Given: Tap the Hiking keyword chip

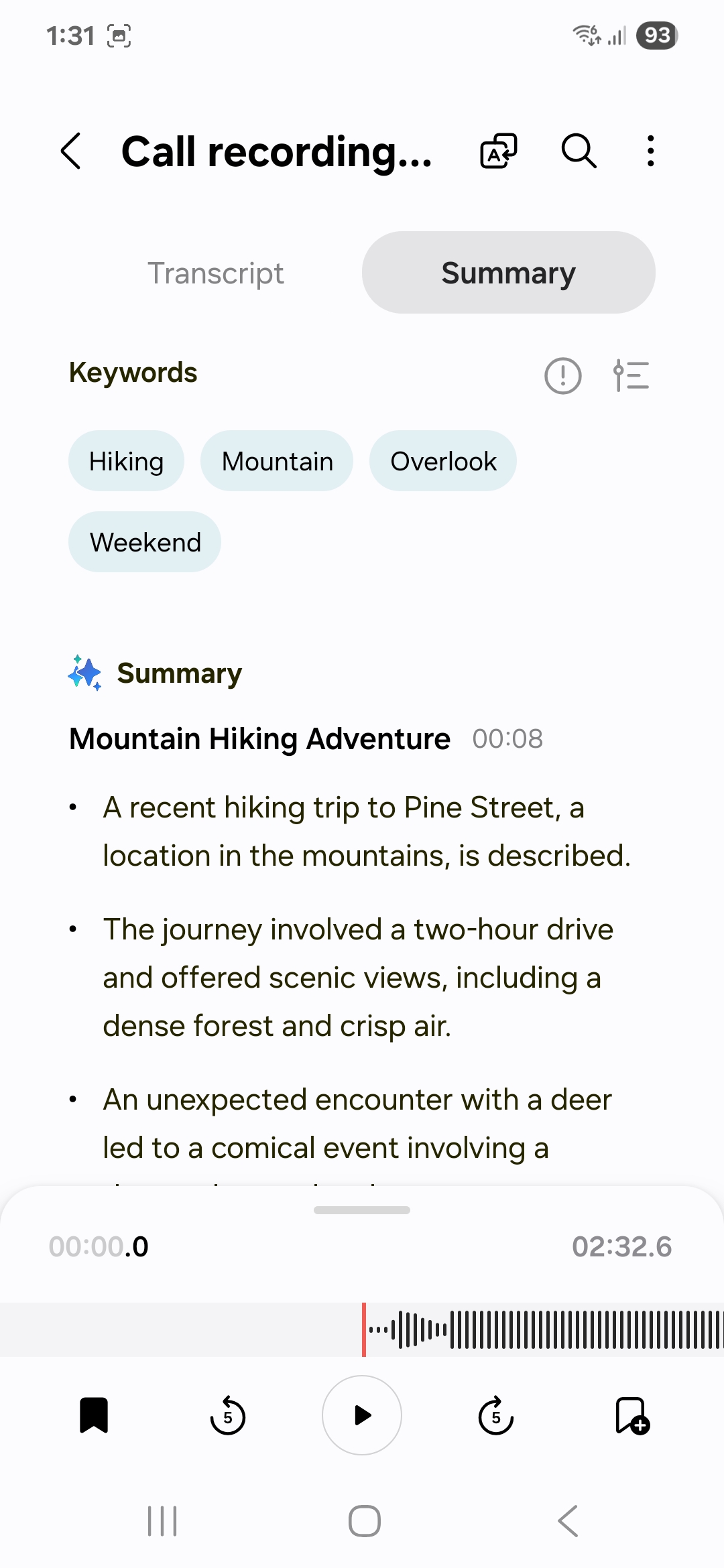Looking at the screenshot, I should coord(126,461).
